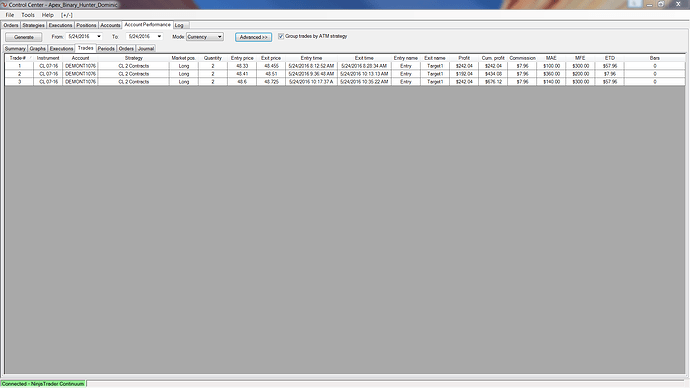Click the Entry time column header
This screenshot has width=690, height=388.
coord(311,58)
